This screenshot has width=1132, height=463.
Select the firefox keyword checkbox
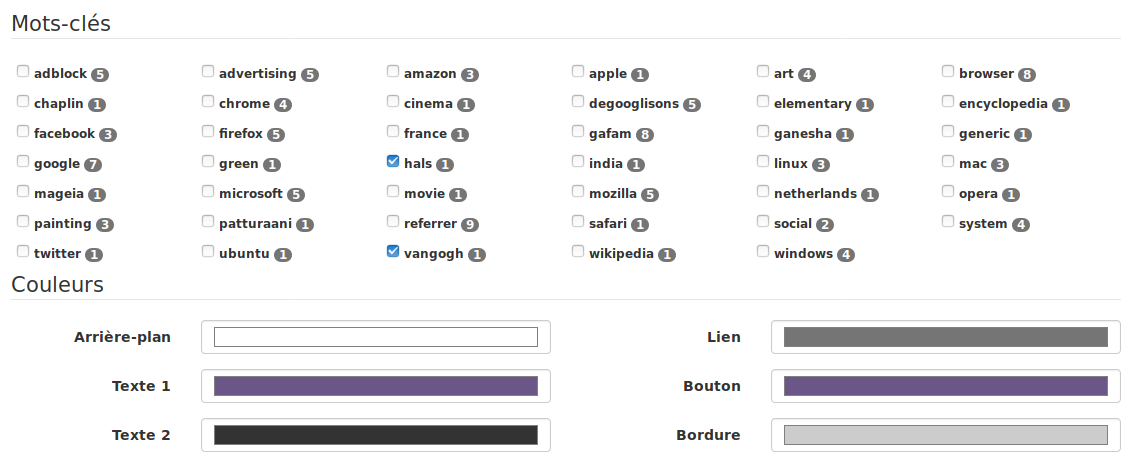[x=208, y=131]
